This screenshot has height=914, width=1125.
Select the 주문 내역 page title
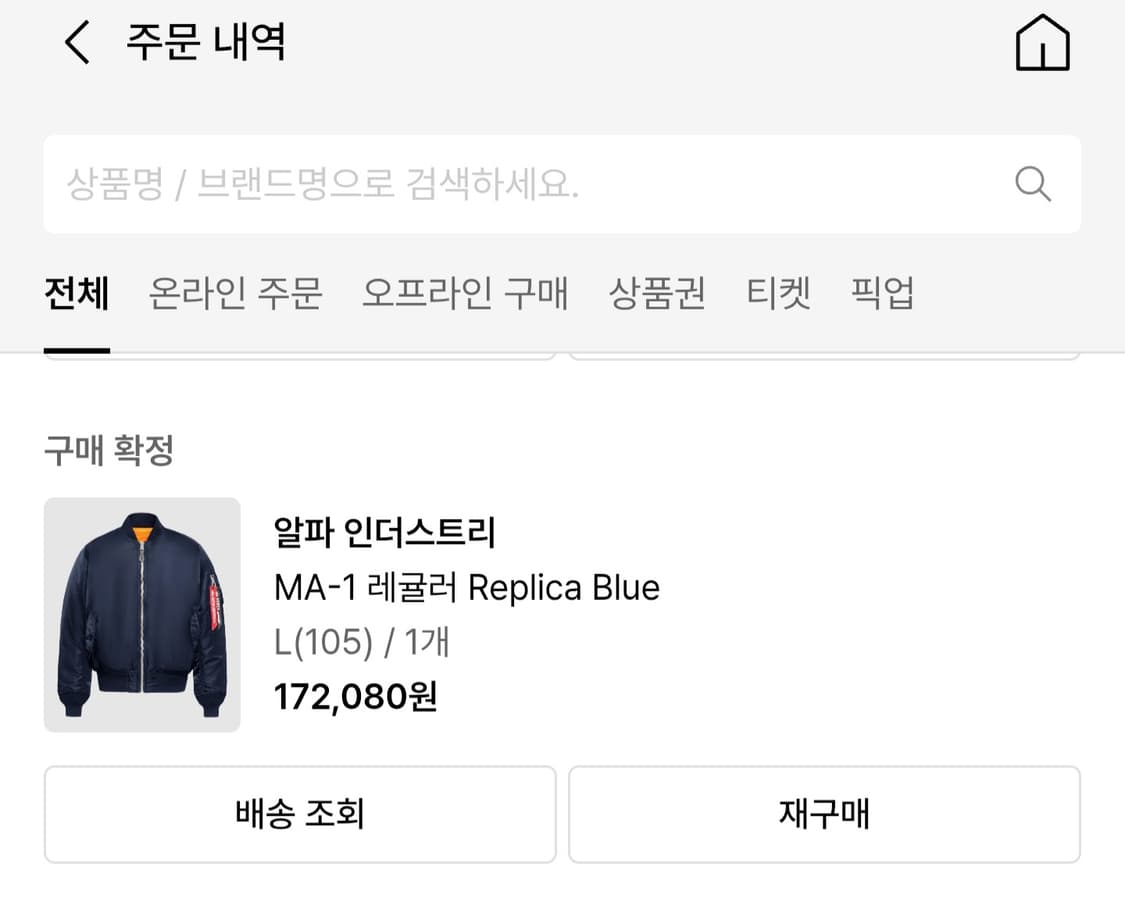[204, 43]
